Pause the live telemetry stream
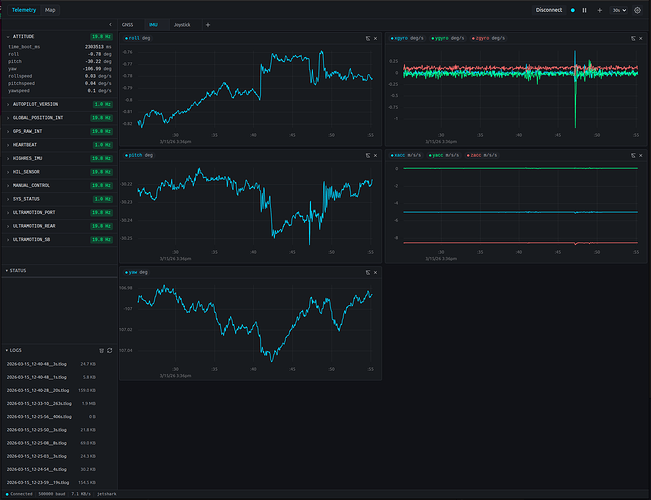Image resolution: width=651 pixels, height=500 pixels. tap(584, 10)
